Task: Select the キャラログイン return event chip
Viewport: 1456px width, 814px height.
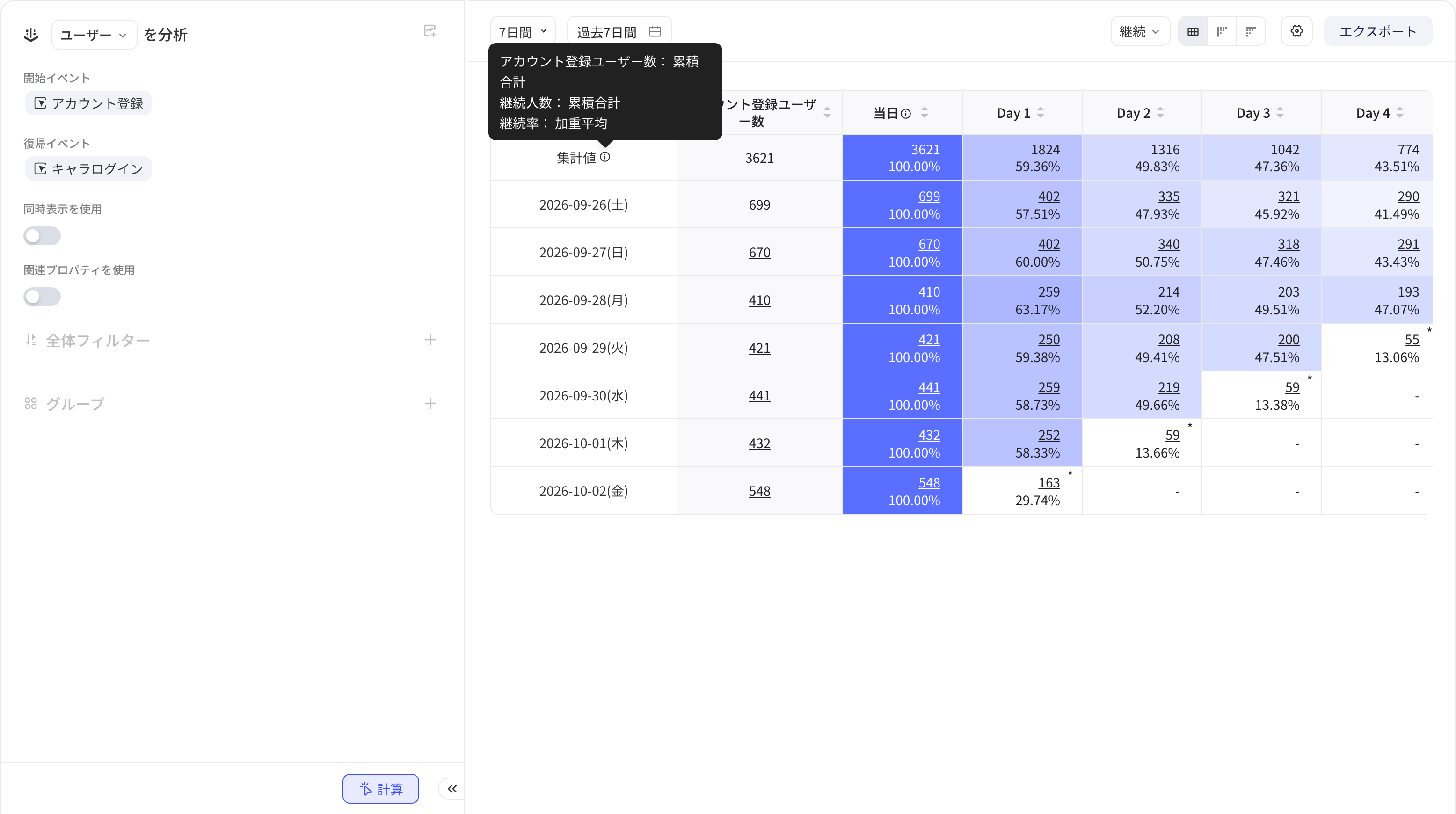Action: pyautogui.click(x=88, y=168)
